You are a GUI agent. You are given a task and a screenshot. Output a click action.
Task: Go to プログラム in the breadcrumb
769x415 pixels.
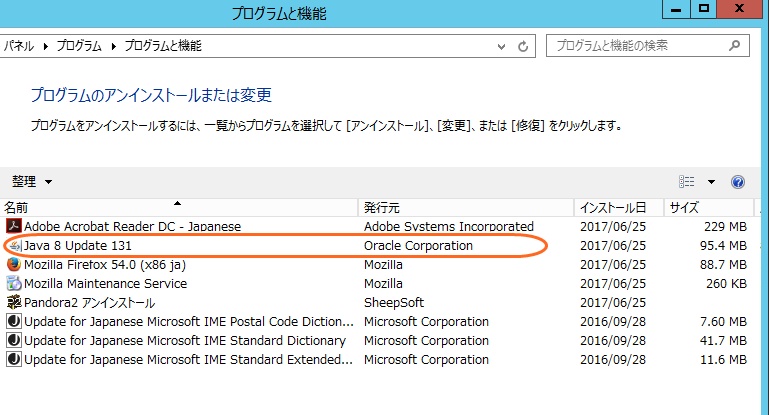(79, 46)
